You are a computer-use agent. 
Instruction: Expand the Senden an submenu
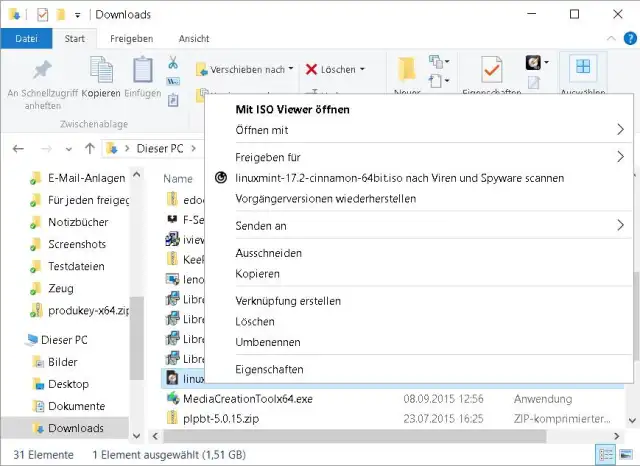coord(620,226)
